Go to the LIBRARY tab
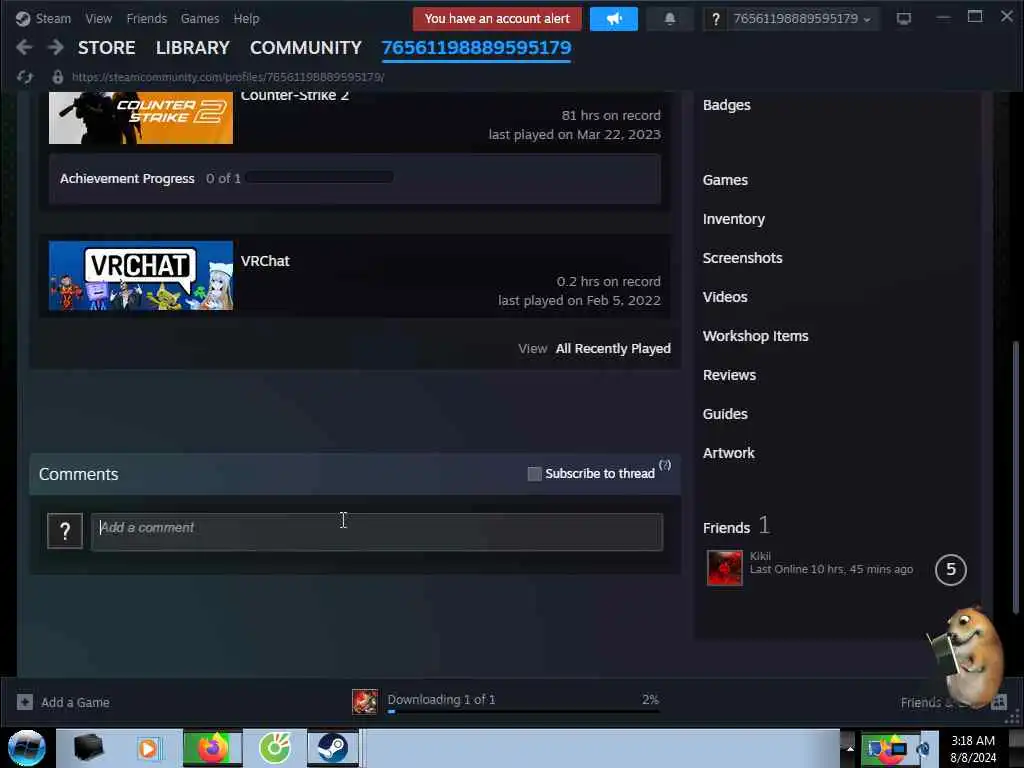 [193, 48]
